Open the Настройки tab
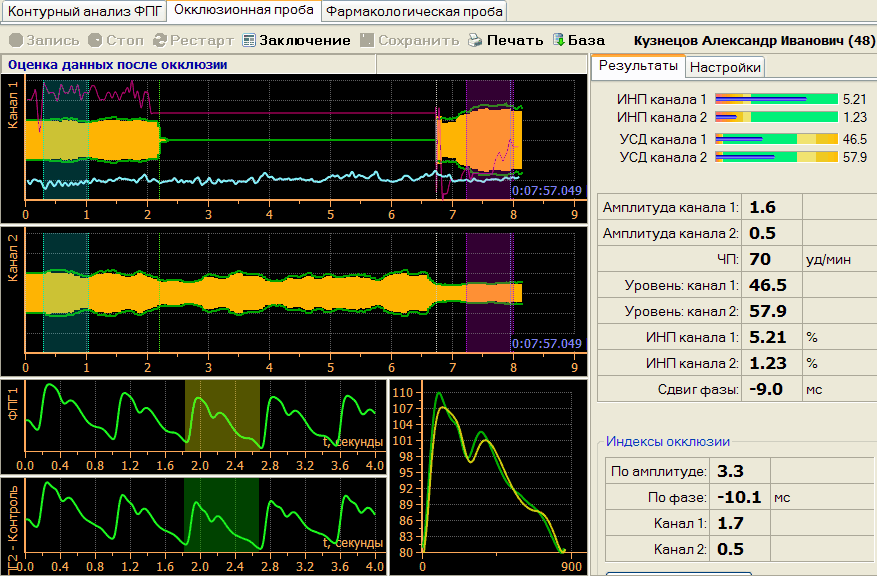The height and width of the screenshot is (576, 877). point(725,68)
